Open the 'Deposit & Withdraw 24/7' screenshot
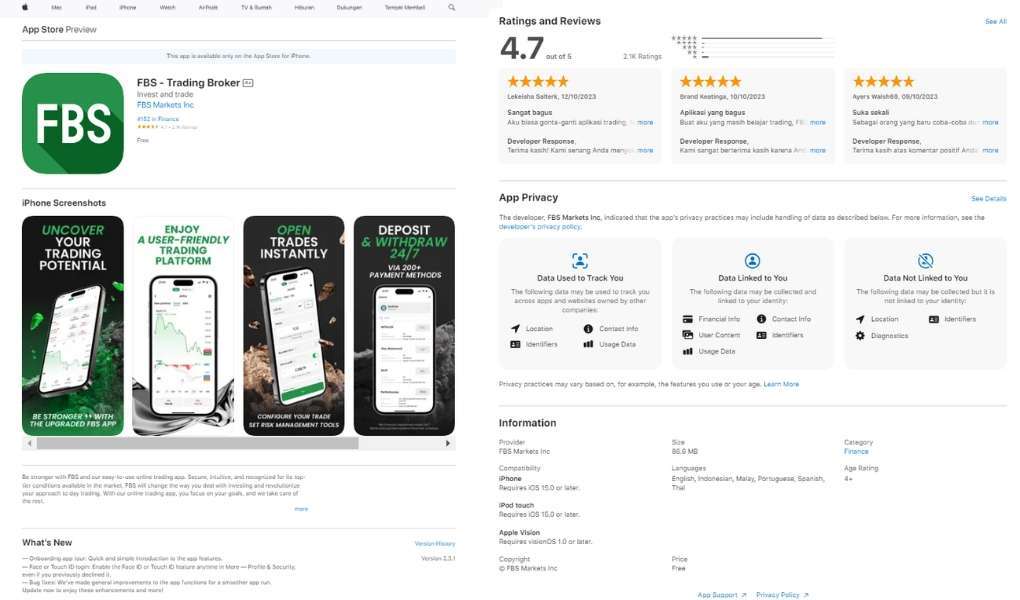Screen dimensions: 1020x600 click(404, 325)
